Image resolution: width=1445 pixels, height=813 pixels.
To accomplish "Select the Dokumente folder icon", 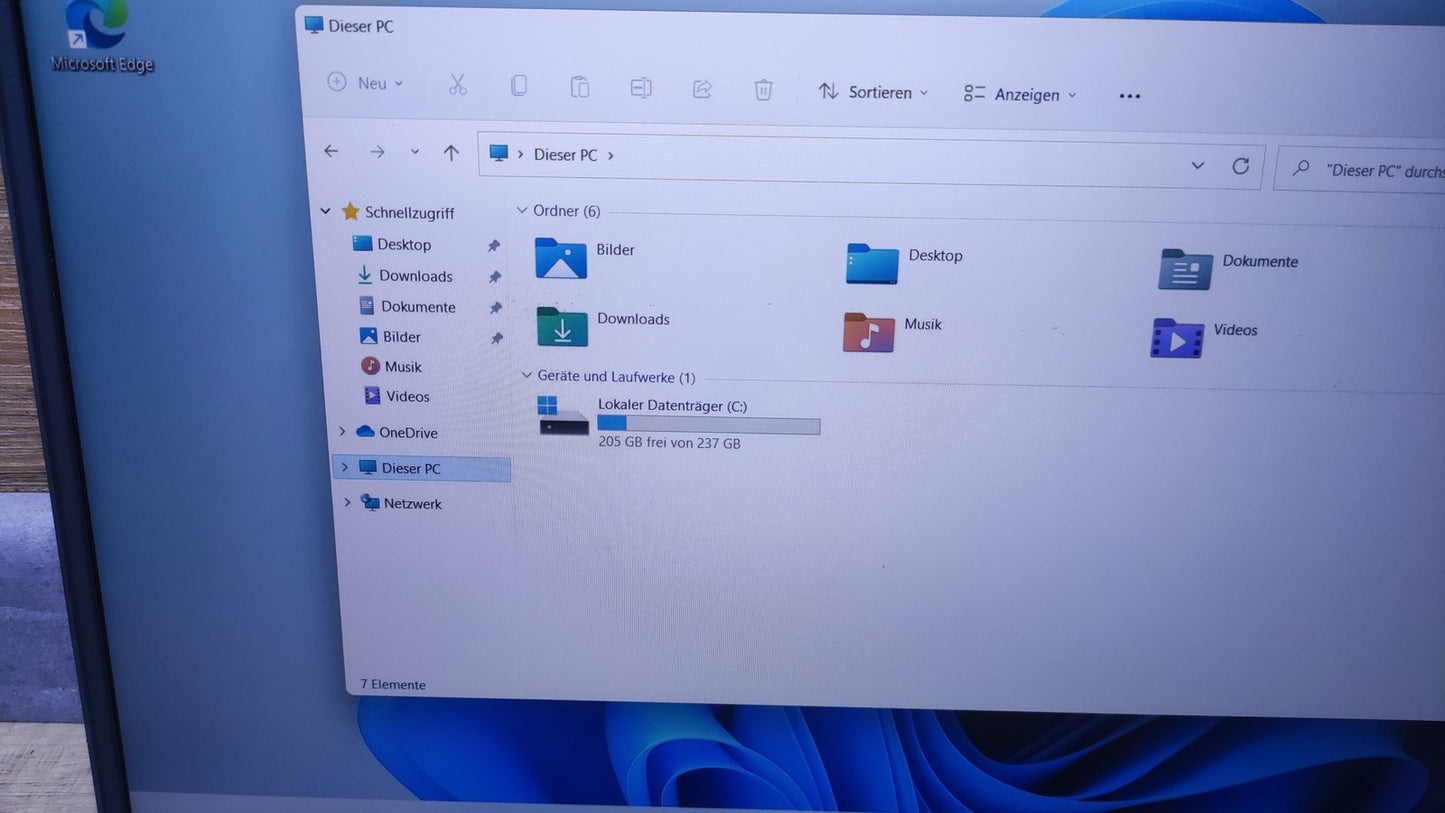I will coord(1186,270).
